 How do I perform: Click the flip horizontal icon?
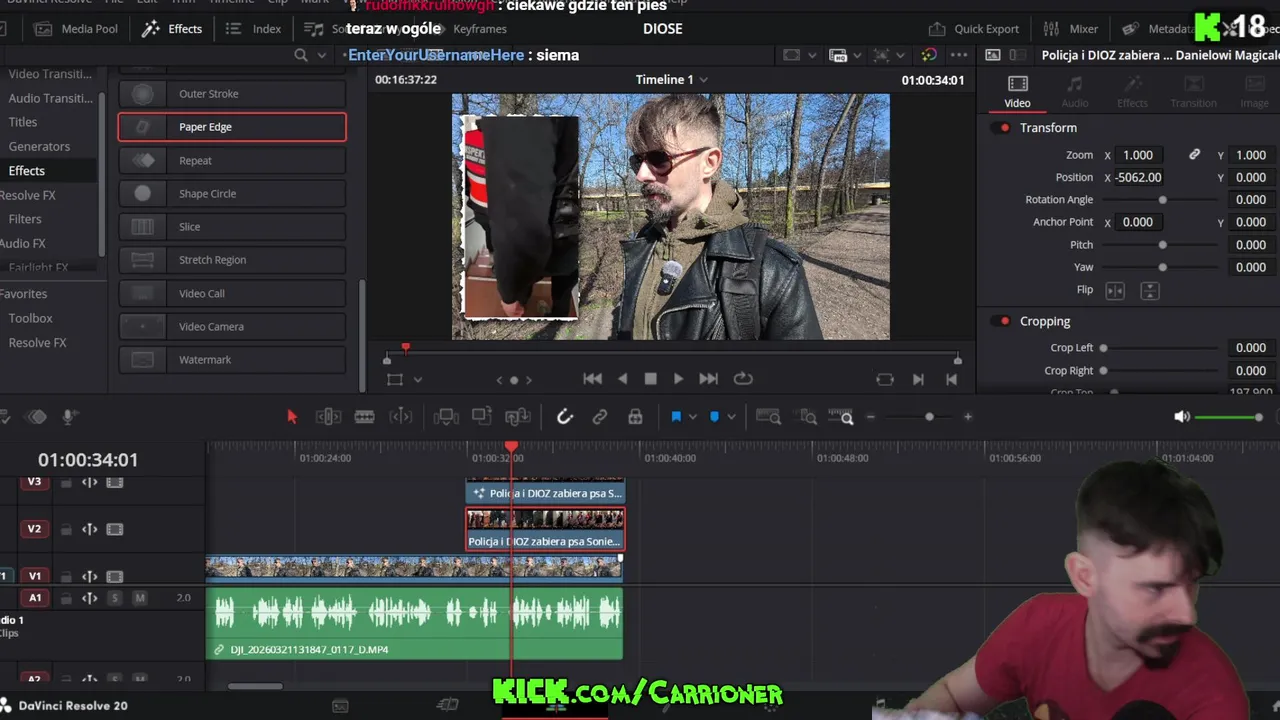click(x=1115, y=291)
